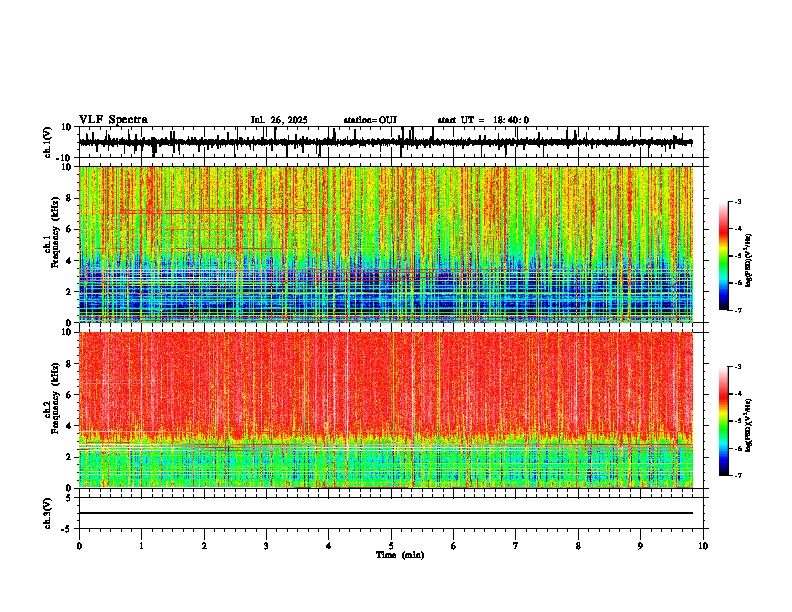This screenshot has height=612, width=792.
Task: Click the "8" tick on the time axis
Action: [x=578, y=546]
